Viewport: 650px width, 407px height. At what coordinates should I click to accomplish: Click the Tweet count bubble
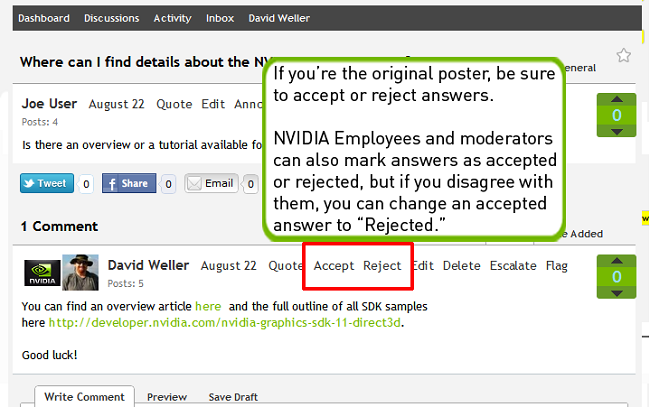pos(86,184)
